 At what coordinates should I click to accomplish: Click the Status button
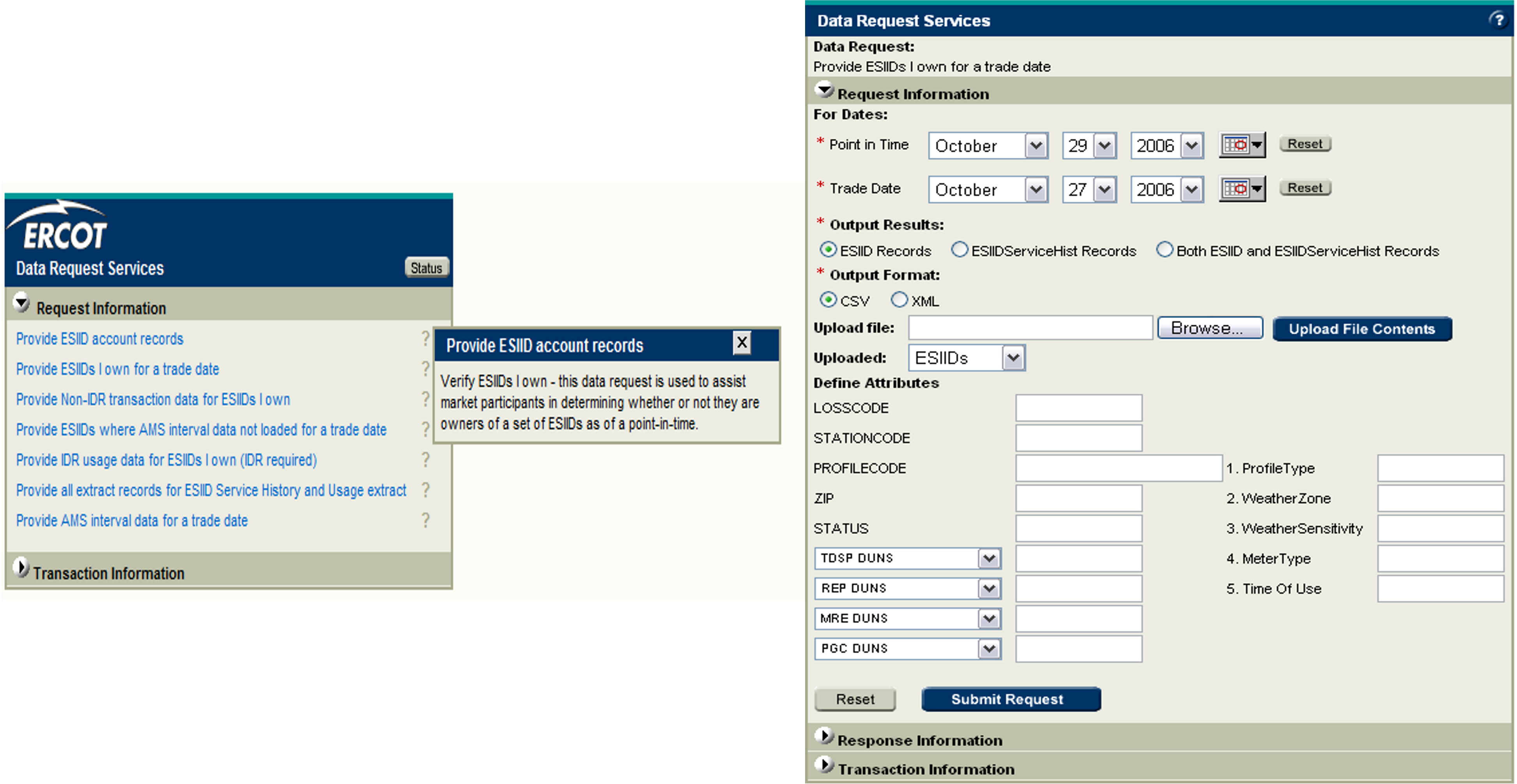coord(427,268)
